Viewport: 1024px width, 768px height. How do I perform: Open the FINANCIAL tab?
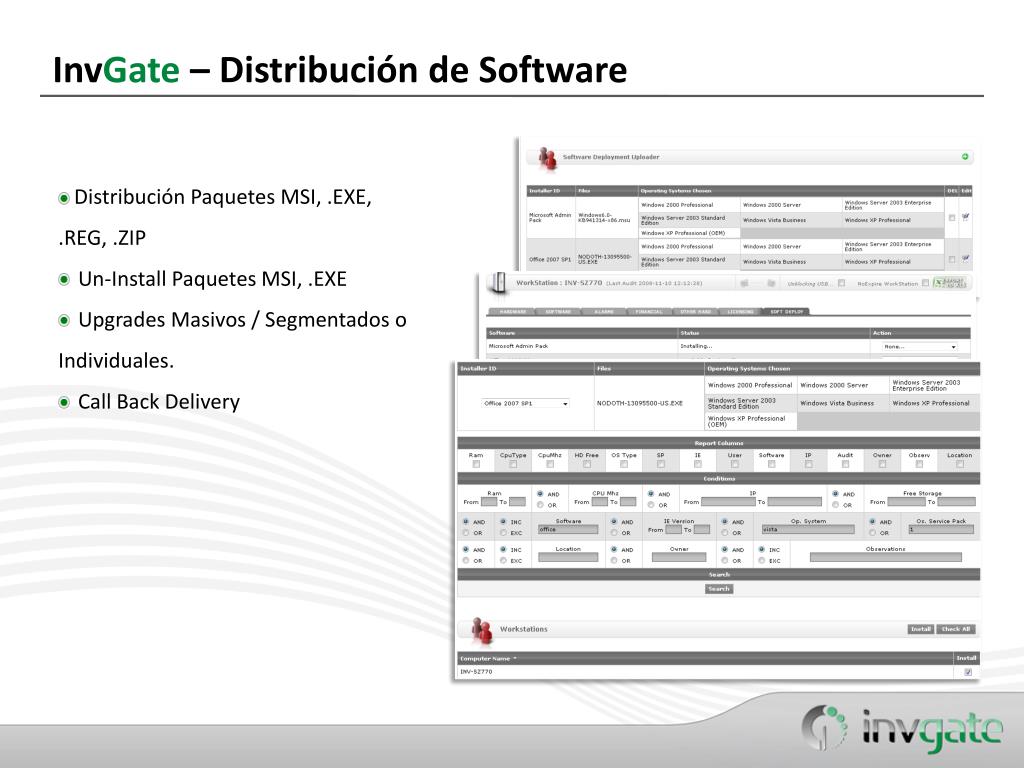point(649,312)
